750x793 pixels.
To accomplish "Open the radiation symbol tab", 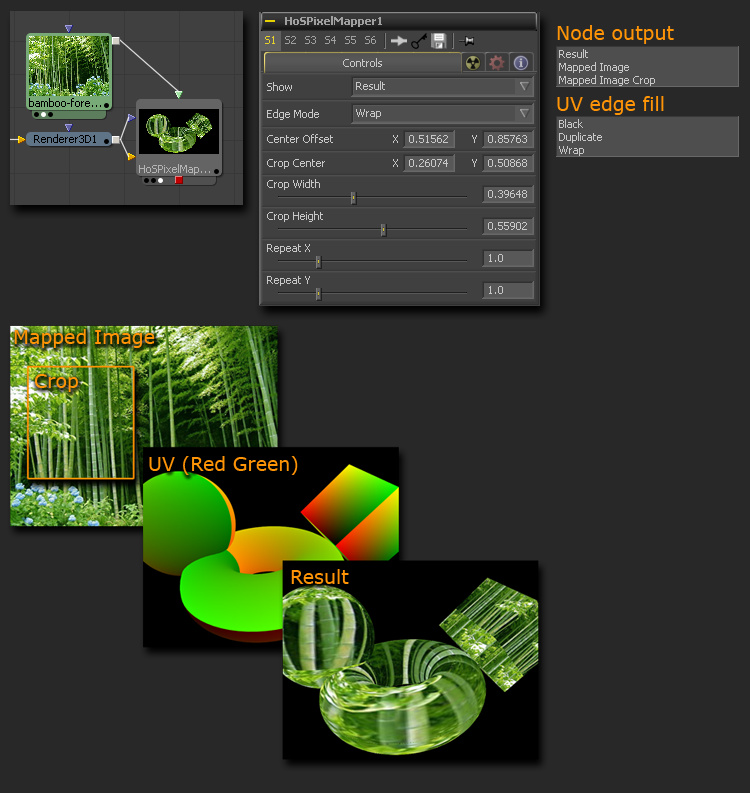I will pos(473,63).
